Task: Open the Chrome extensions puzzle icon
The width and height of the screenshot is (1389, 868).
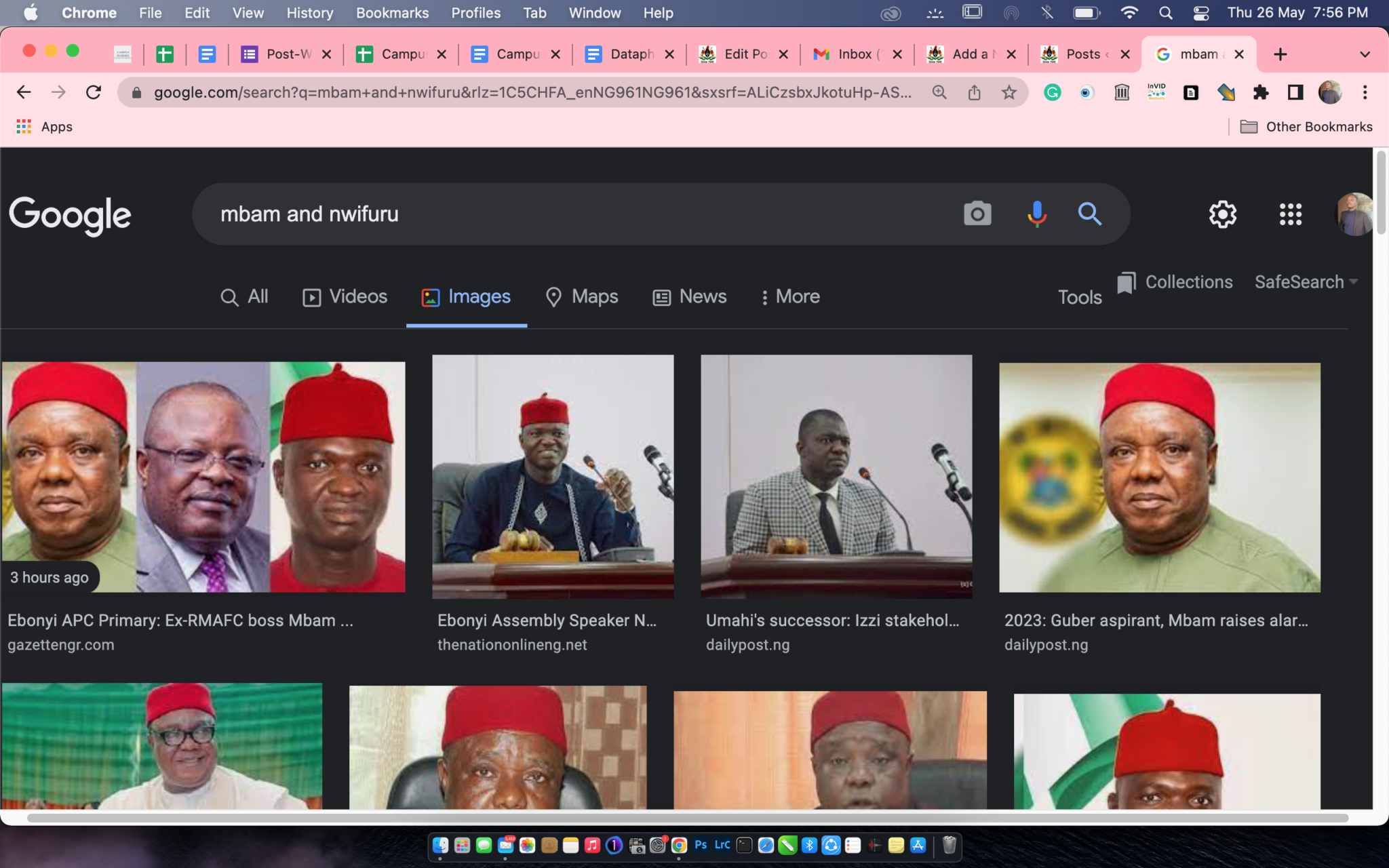Action: 1261,92
